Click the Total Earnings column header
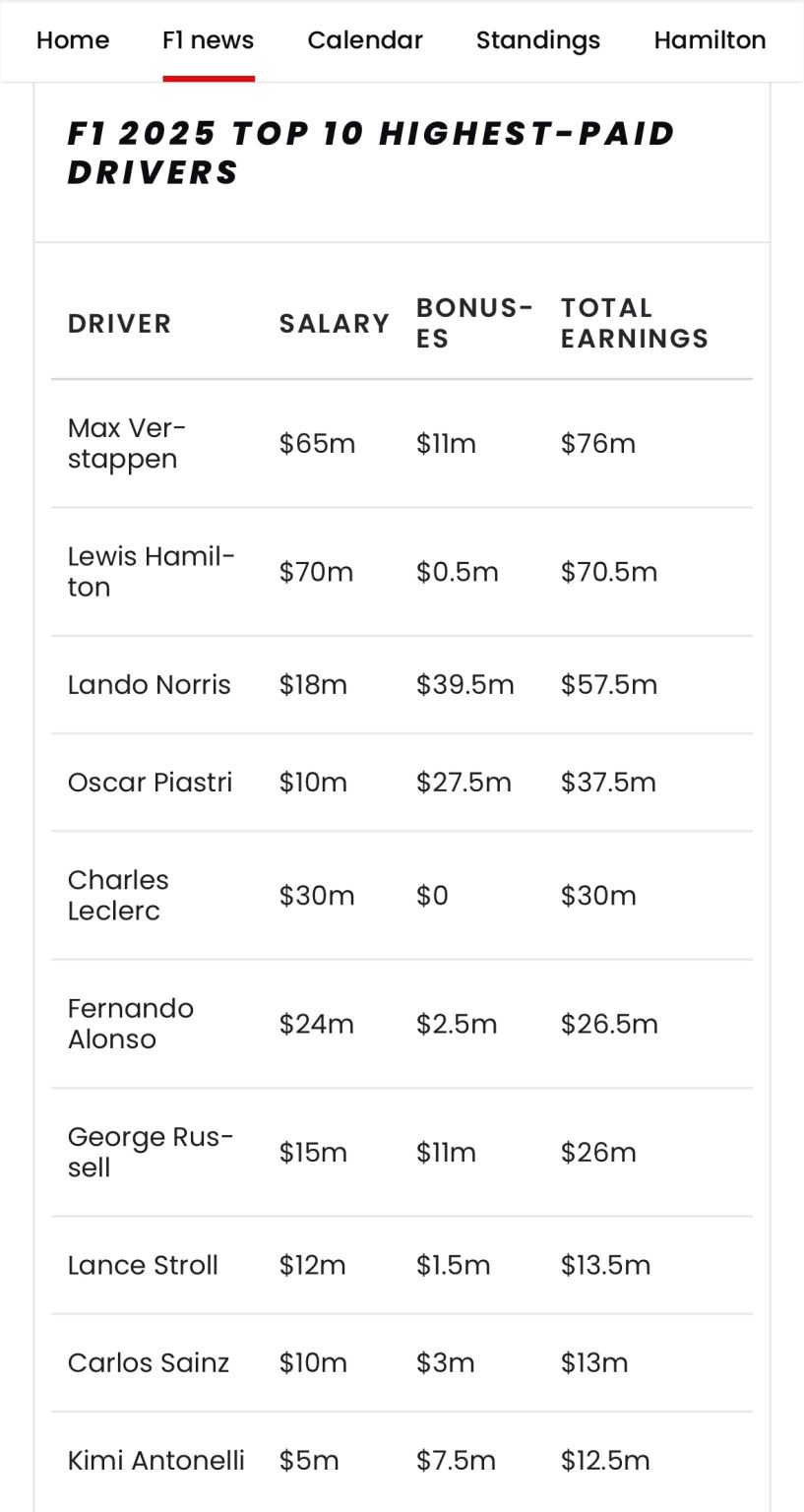Image resolution: width=804 pixels, height=1512 pixels. click(634, 323)
